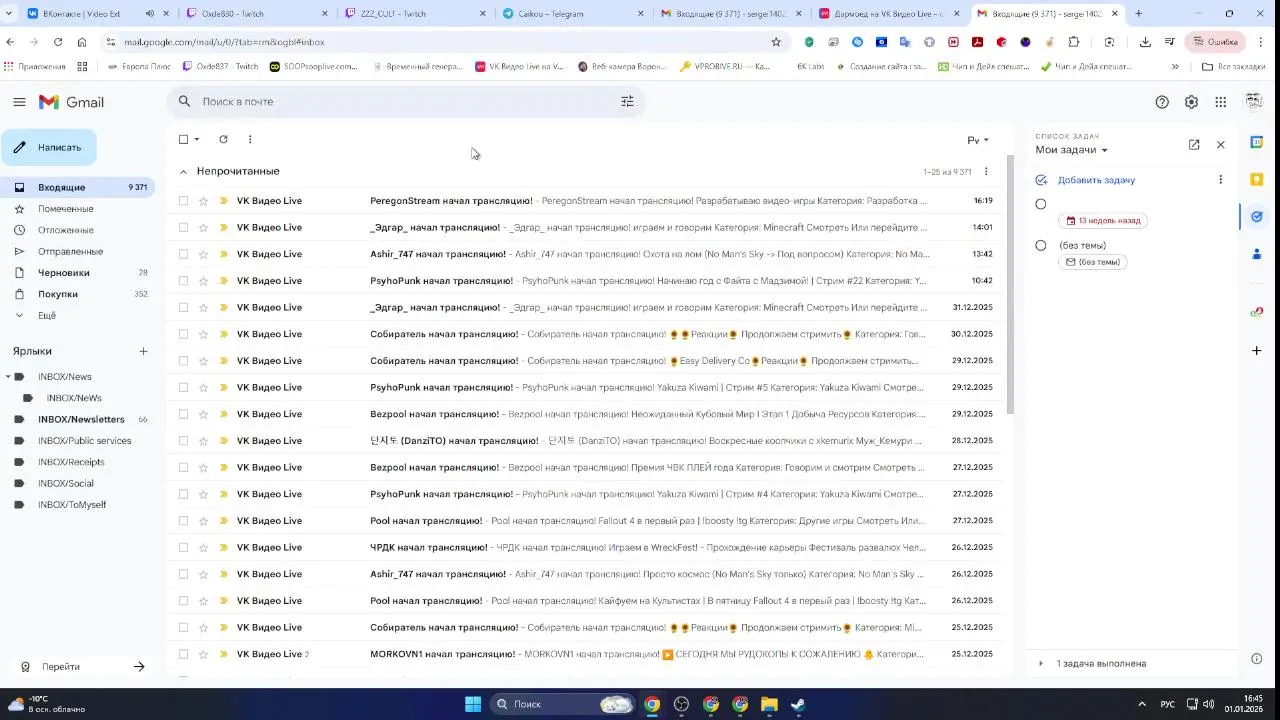The image size is (1280, 720).
Task: Expand '1 задача выполнена' completed tasks
Action: [1041, 664]
